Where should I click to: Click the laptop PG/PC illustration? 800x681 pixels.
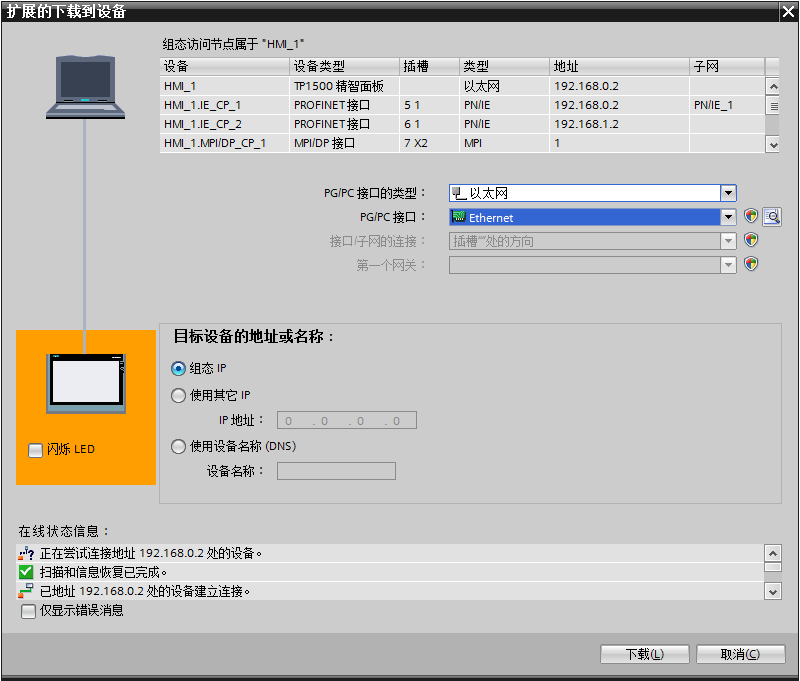pos(85,87)
